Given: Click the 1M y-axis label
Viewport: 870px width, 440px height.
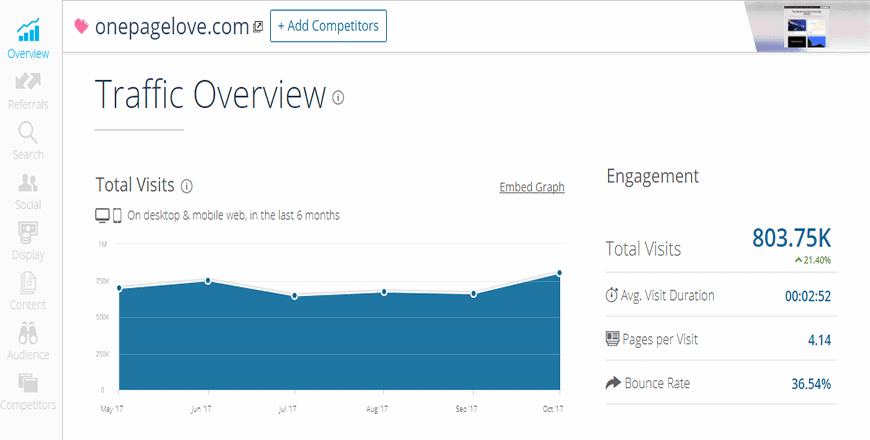Looking at the screenshot, I should pyautogui.click(x=103, y=244).
